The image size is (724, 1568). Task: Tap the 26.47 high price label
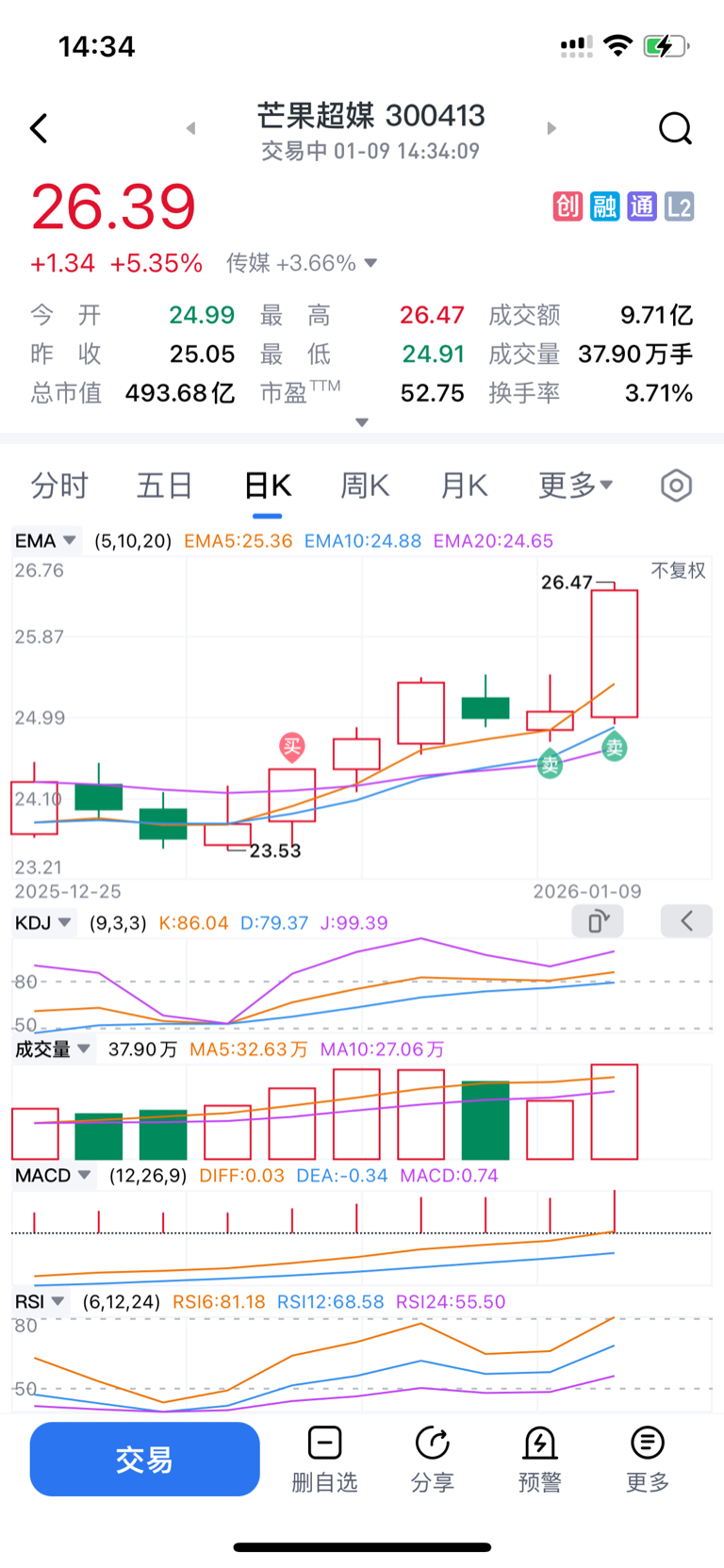[566, 583]
